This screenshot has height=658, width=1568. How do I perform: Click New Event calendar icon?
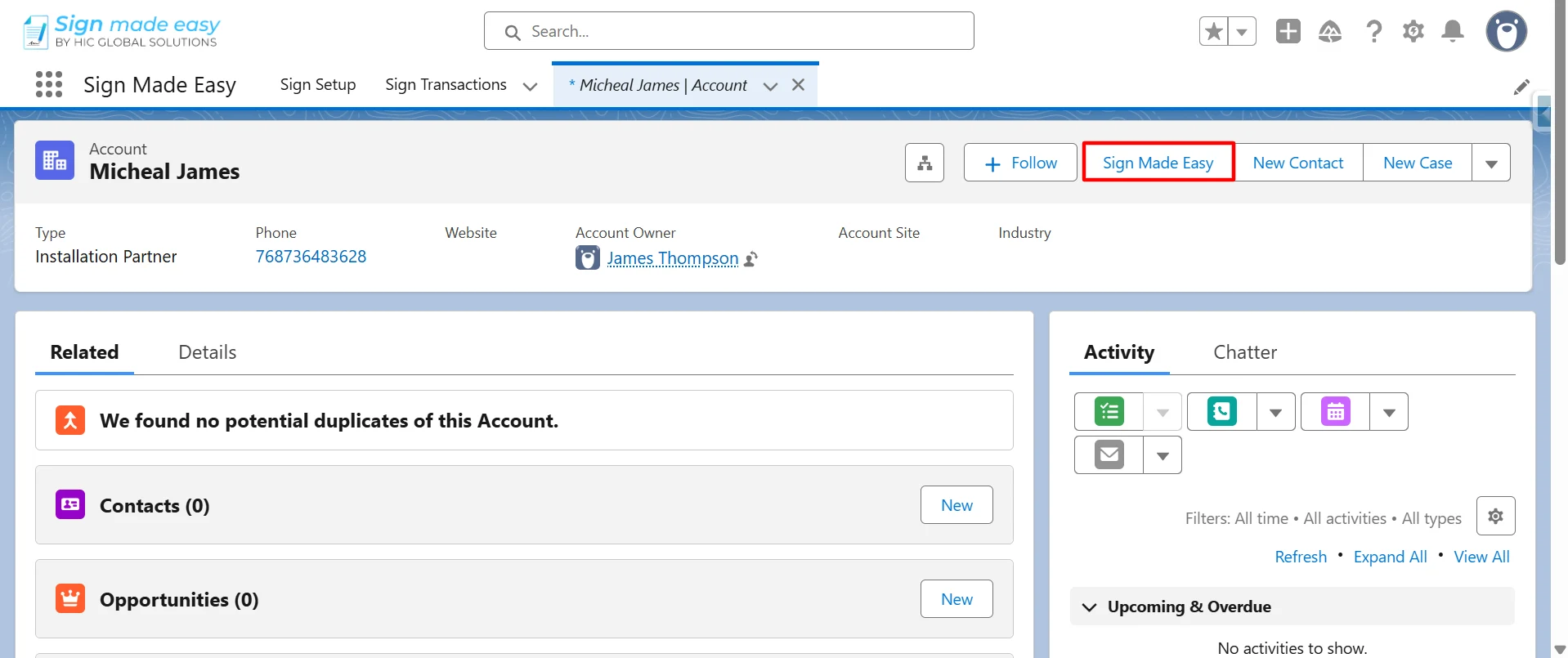(x=1336, y=411)
